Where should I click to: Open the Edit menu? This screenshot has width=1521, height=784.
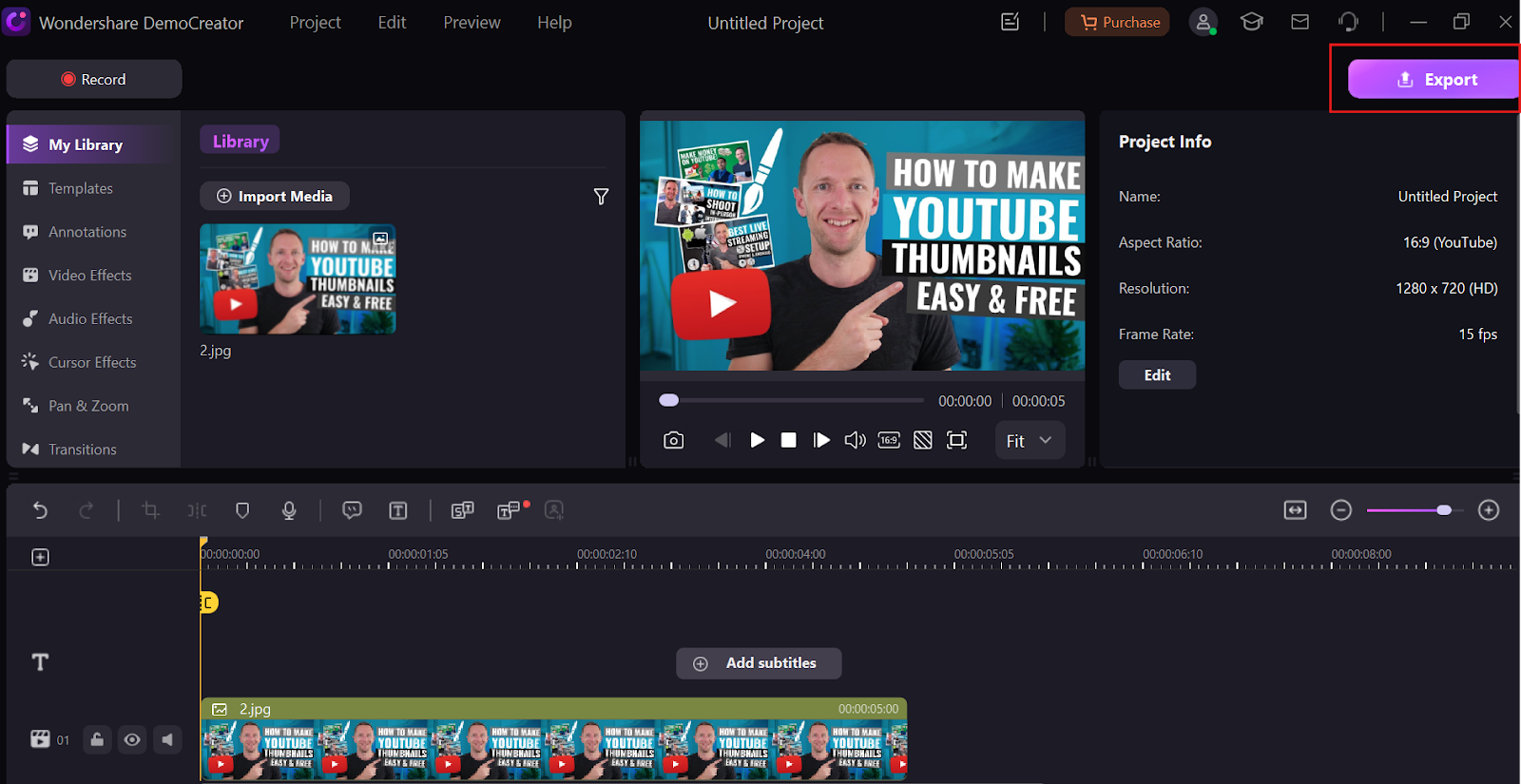coord(392,22)
